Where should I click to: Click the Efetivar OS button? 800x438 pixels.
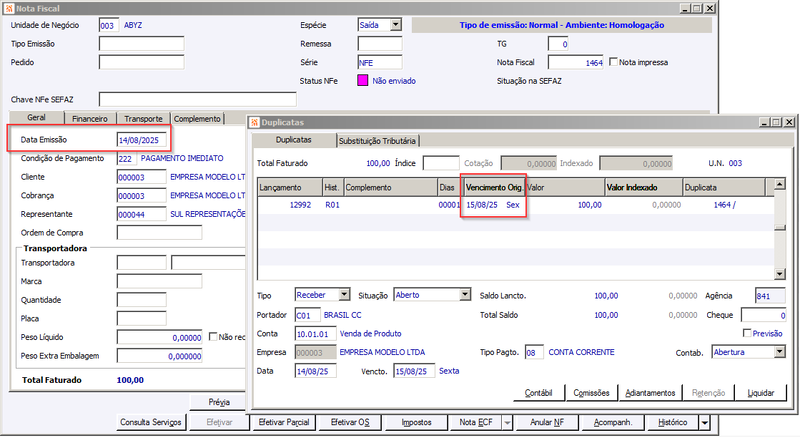point(350,422)
